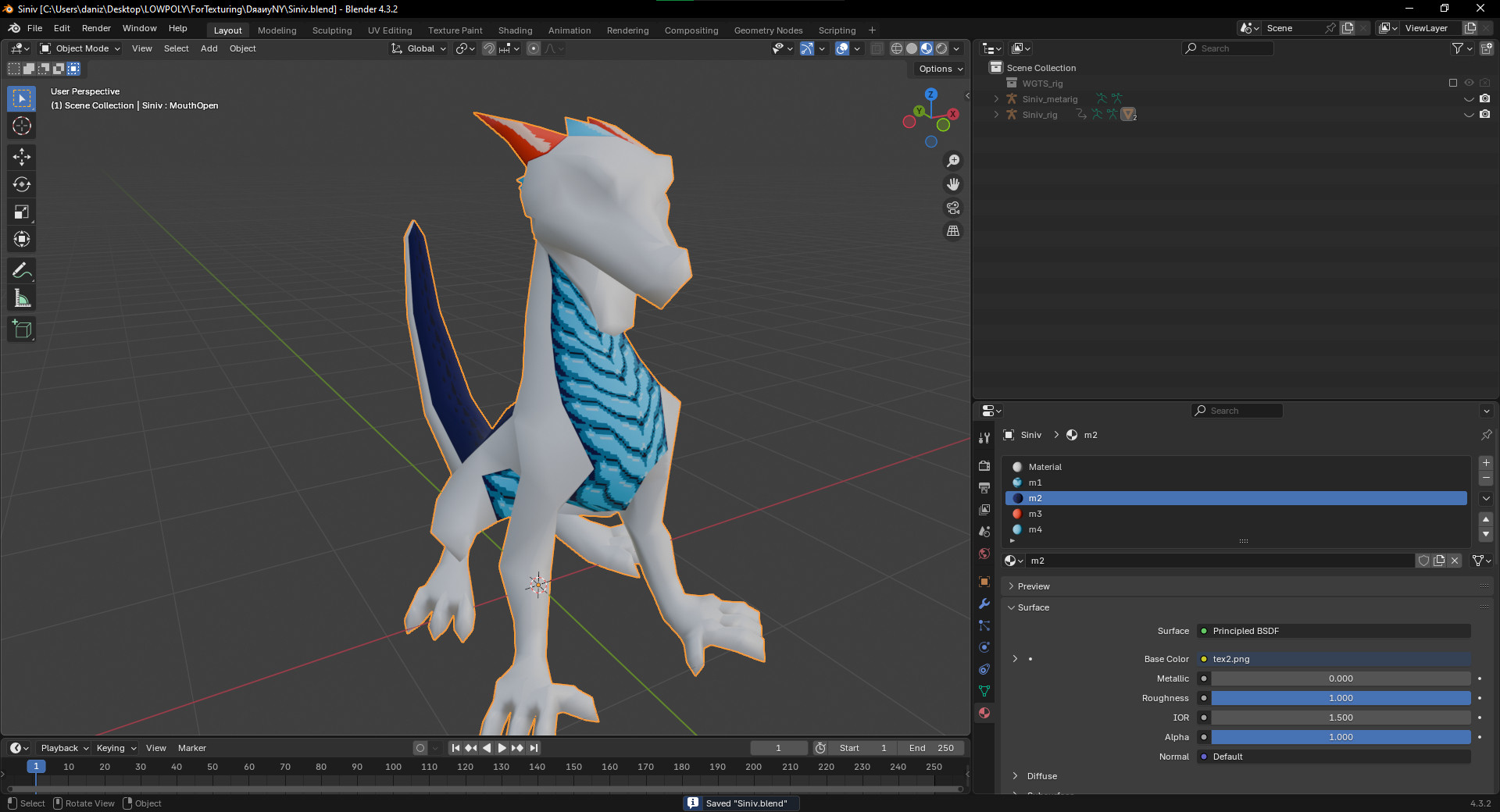Open the Global transform orientation dropdown

(x=419, y=48)
